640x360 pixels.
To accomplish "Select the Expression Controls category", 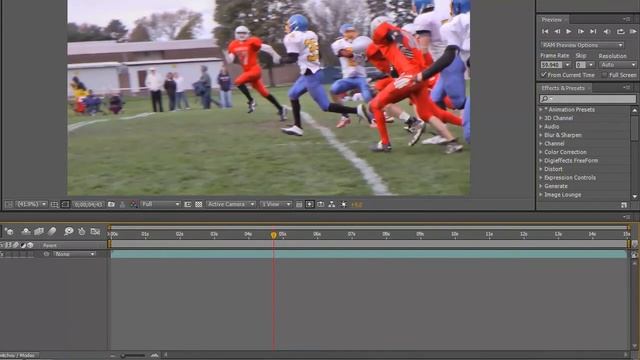I will click(x=570, y=178).
